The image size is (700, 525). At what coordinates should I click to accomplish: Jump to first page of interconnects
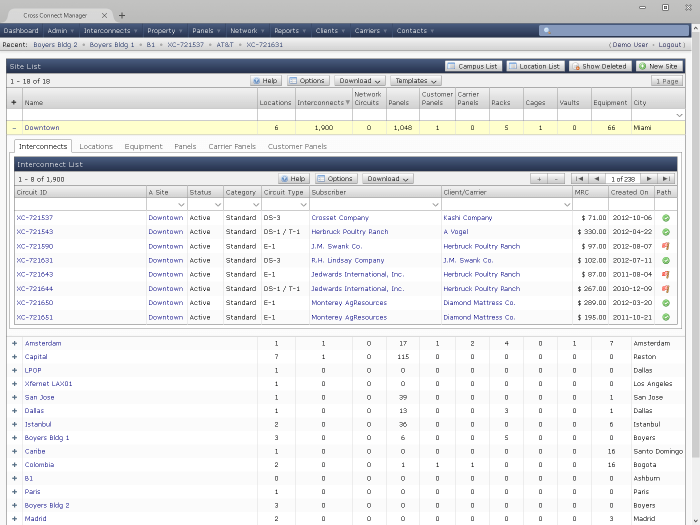[x=580, y=178]
